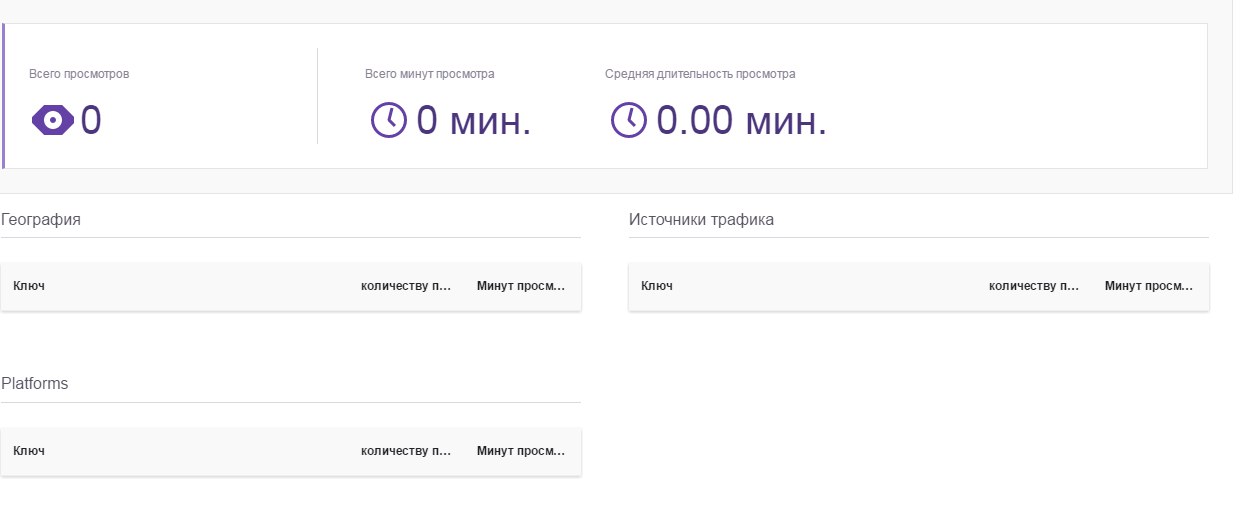Sort Platforms table by 'количеству п…' column
This screenshot has width=1245, height=523.
406,451
